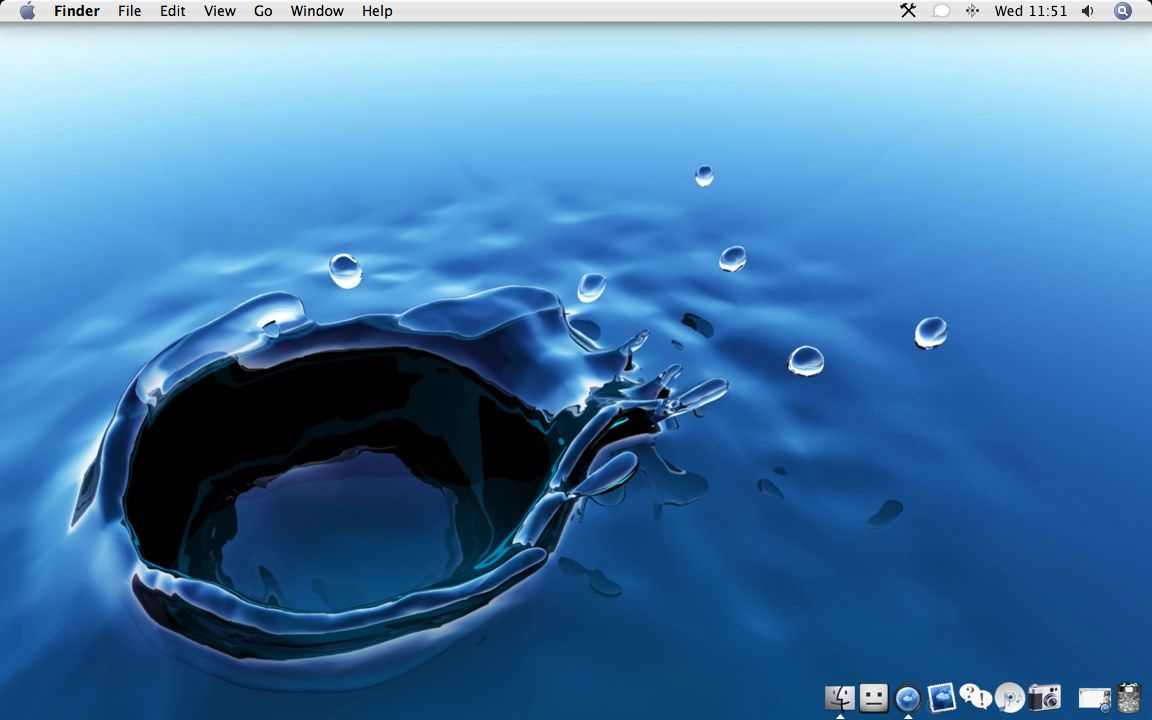Open the View menu
The image size is (1152, 720).
(x=220, y=11)
